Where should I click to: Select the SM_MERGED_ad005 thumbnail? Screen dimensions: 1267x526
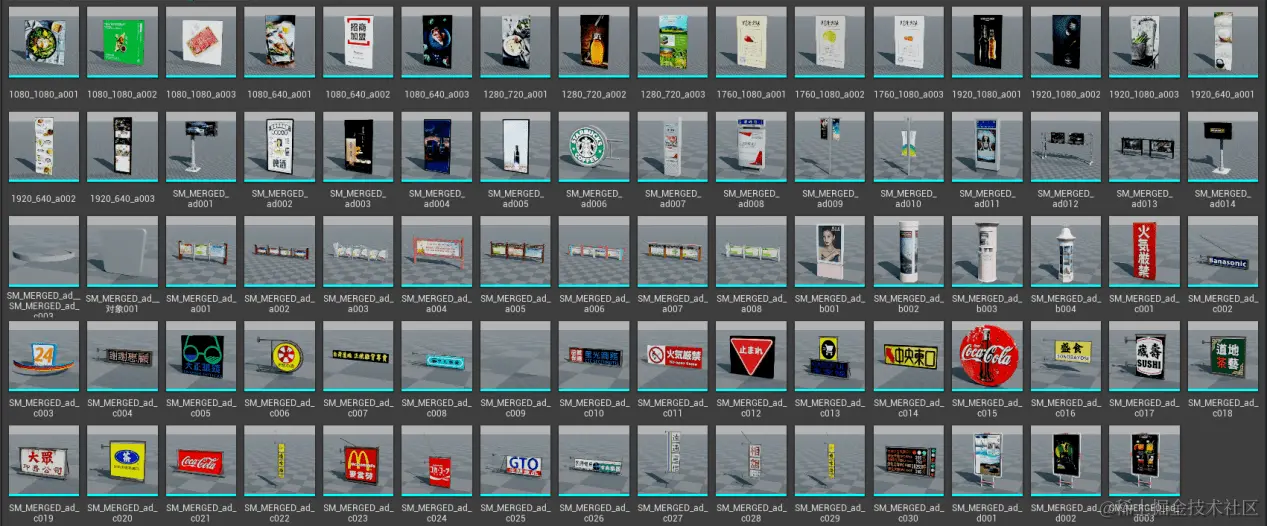tap(515, 146)
